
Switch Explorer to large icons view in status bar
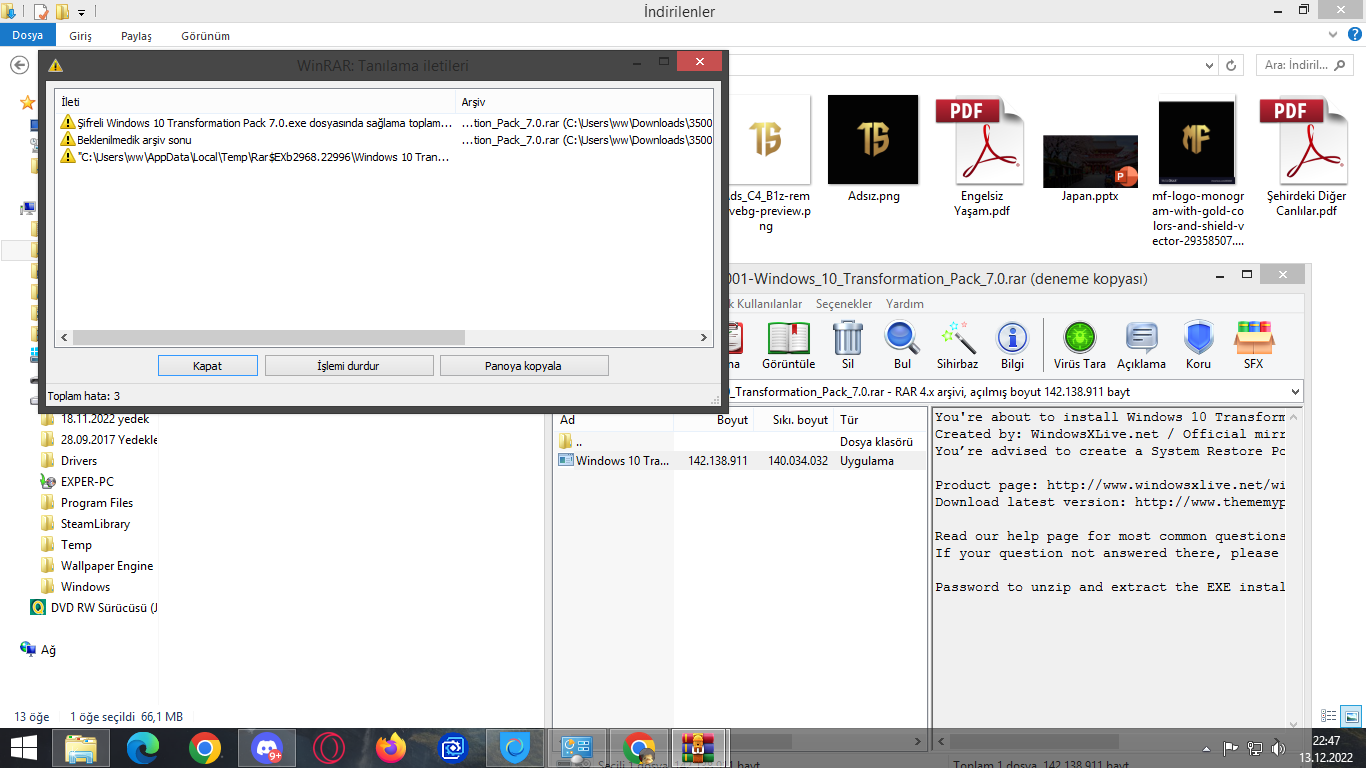(1351, 716)
